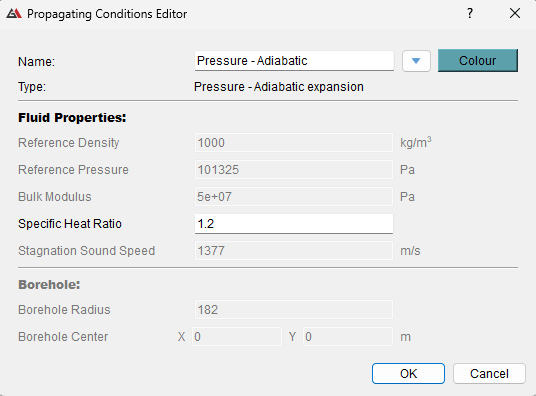
Task: Click the Fluid Properties heading
Action: tap(72, 118)
